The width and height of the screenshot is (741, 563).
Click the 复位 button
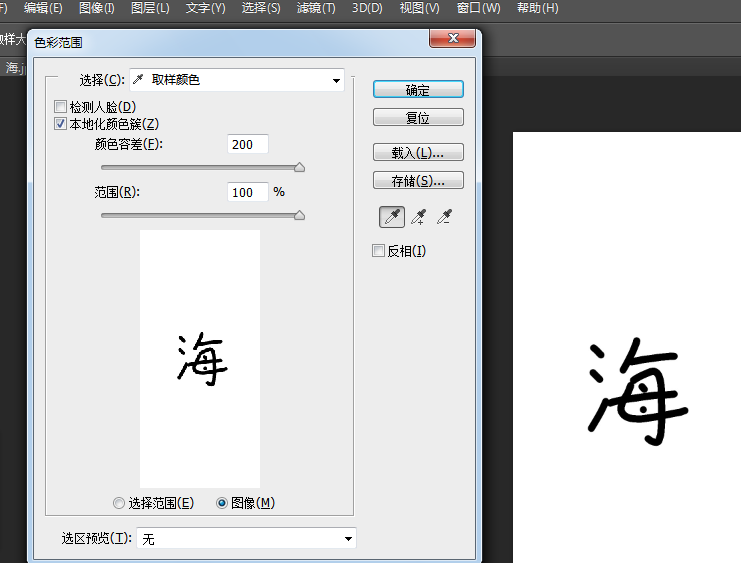[x=418, y=117]
